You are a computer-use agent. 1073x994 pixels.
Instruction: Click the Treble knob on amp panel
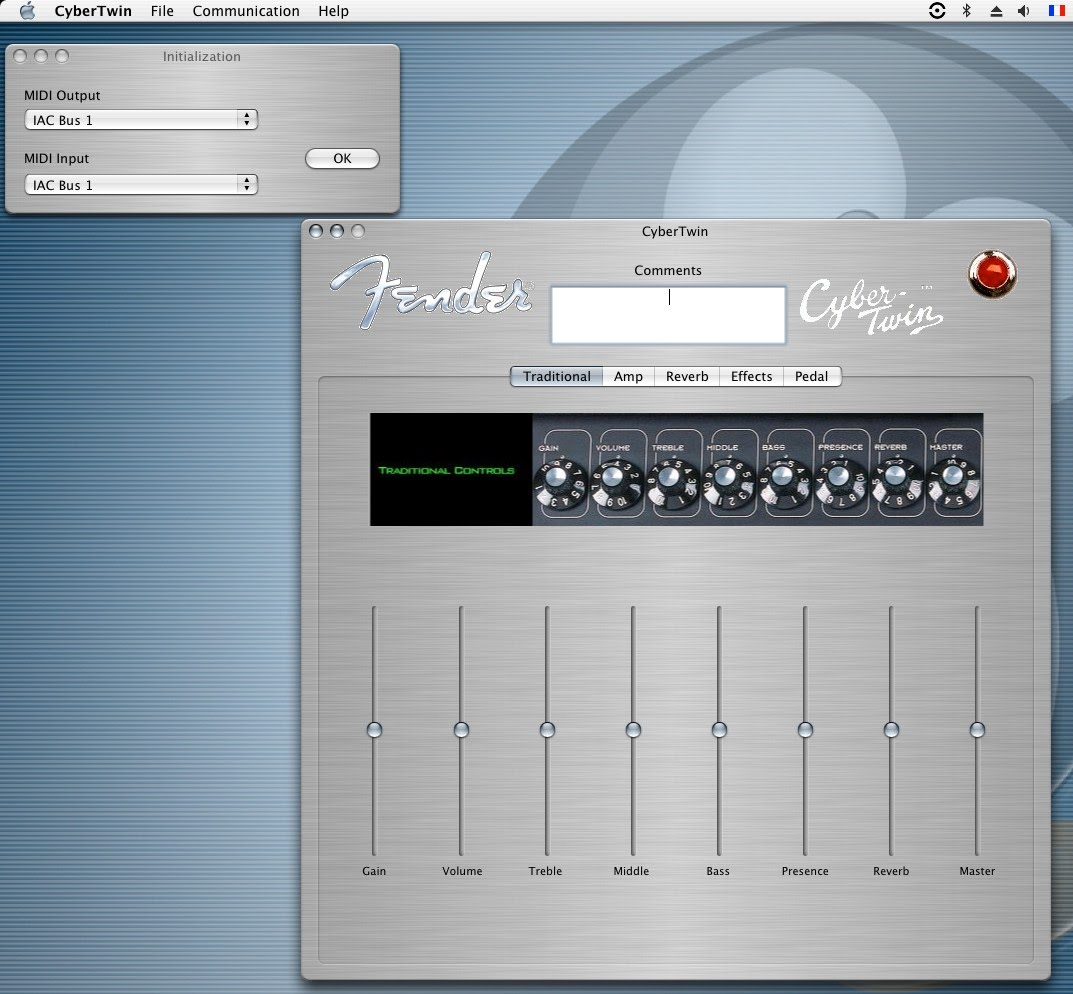click(x=673, y=485)
